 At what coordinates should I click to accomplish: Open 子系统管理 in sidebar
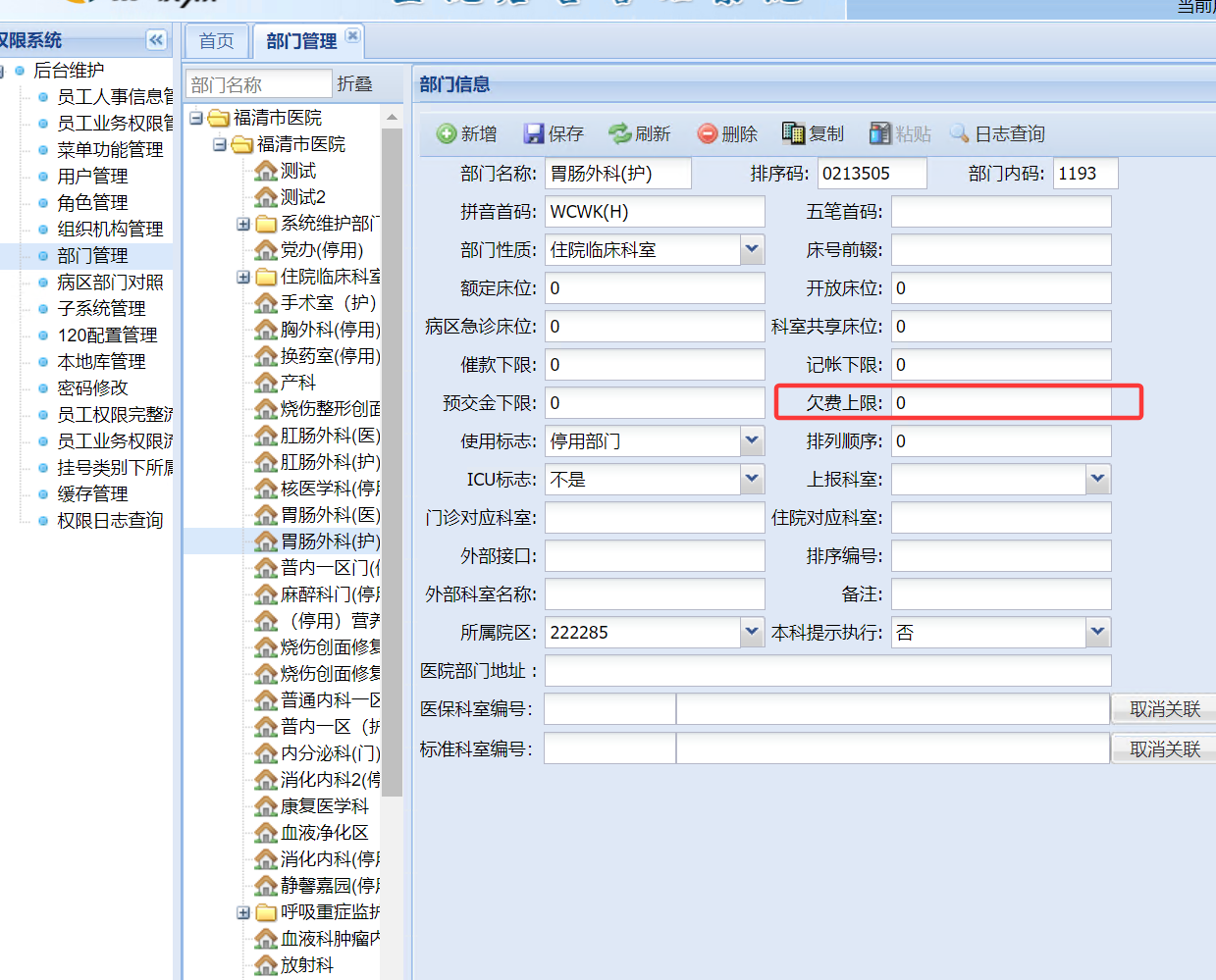(x=101, y=309)
